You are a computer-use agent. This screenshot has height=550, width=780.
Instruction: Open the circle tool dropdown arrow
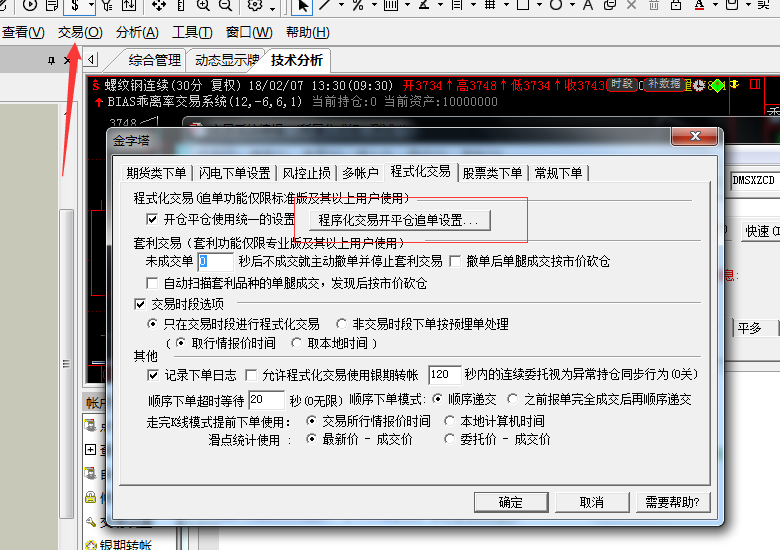tap(572, 6)
